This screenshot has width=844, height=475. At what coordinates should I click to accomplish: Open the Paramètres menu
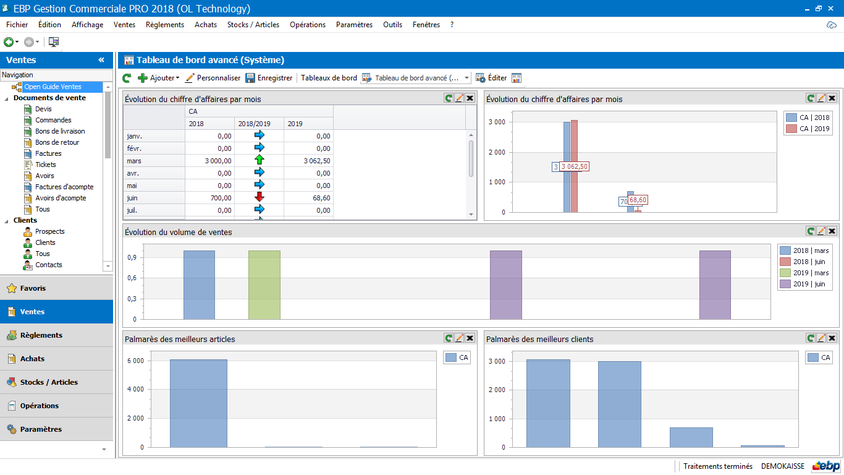[354, 25]
